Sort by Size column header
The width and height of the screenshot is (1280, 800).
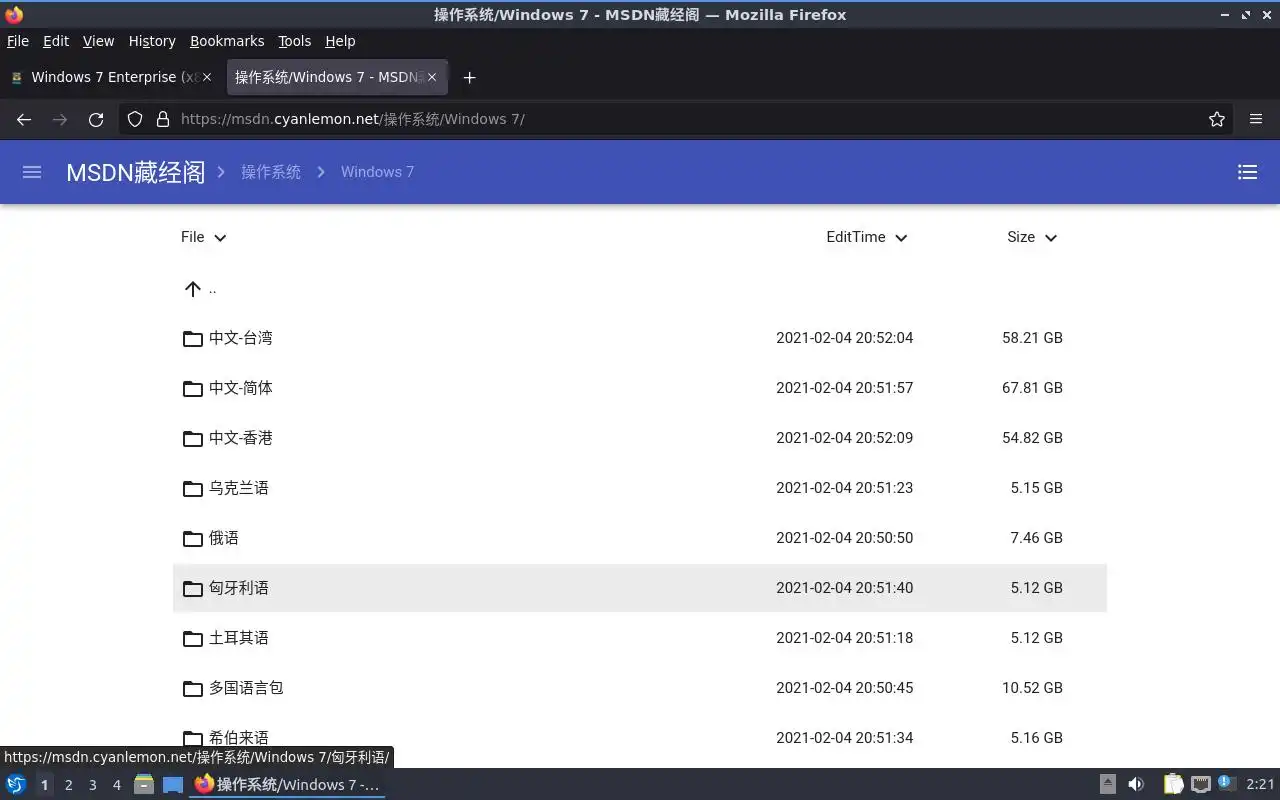tap(1032, 237)
